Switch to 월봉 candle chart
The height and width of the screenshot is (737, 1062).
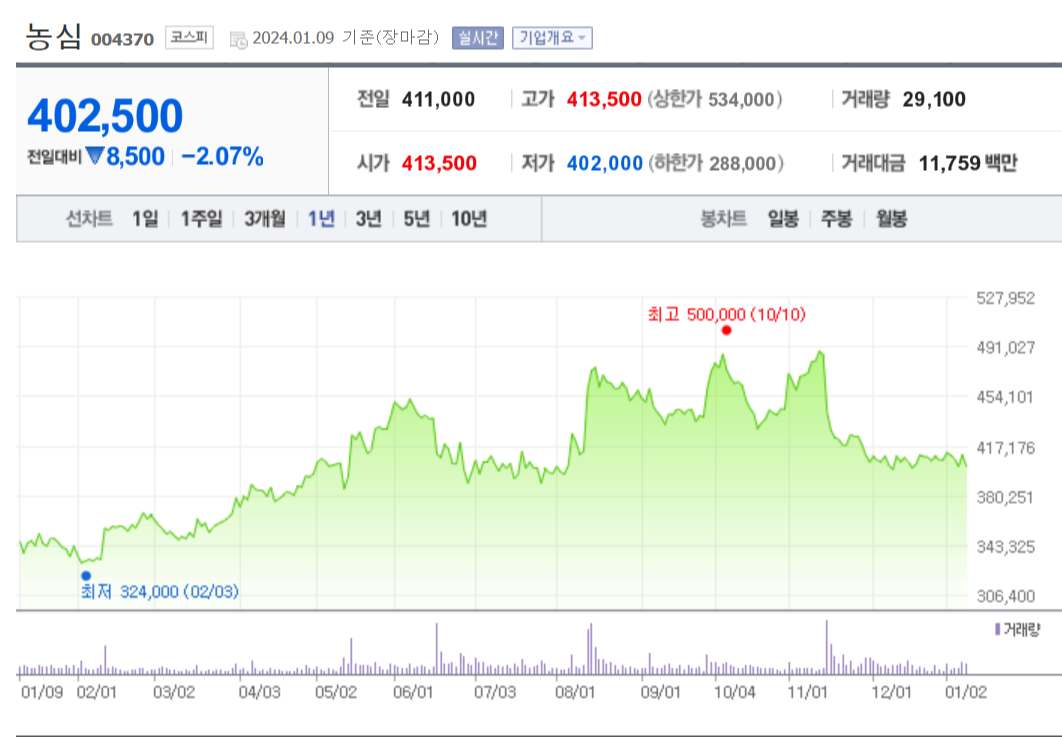[891, 219]
